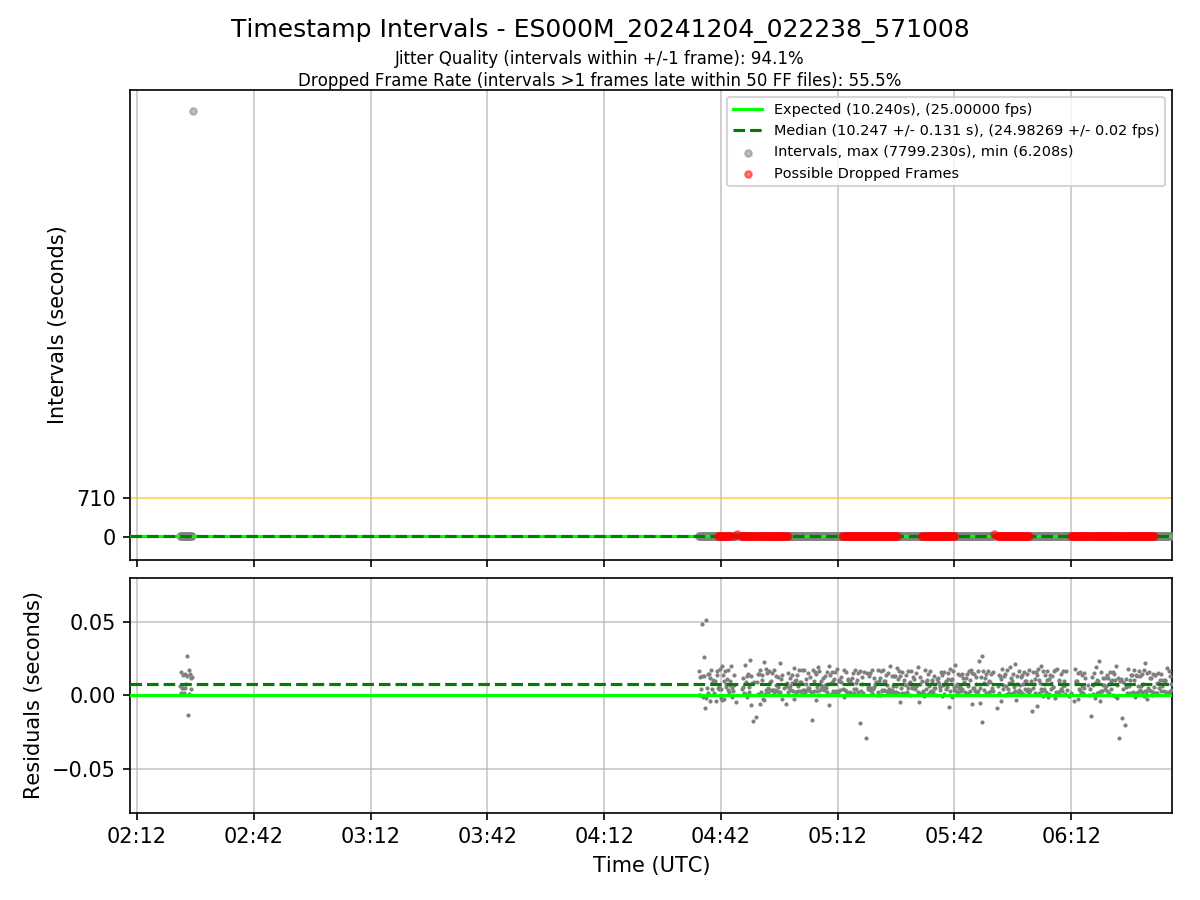This screenshot has width=1200, height=900.
Task: Click the outlier interval point near 7799 s
Action: (193, 111)
